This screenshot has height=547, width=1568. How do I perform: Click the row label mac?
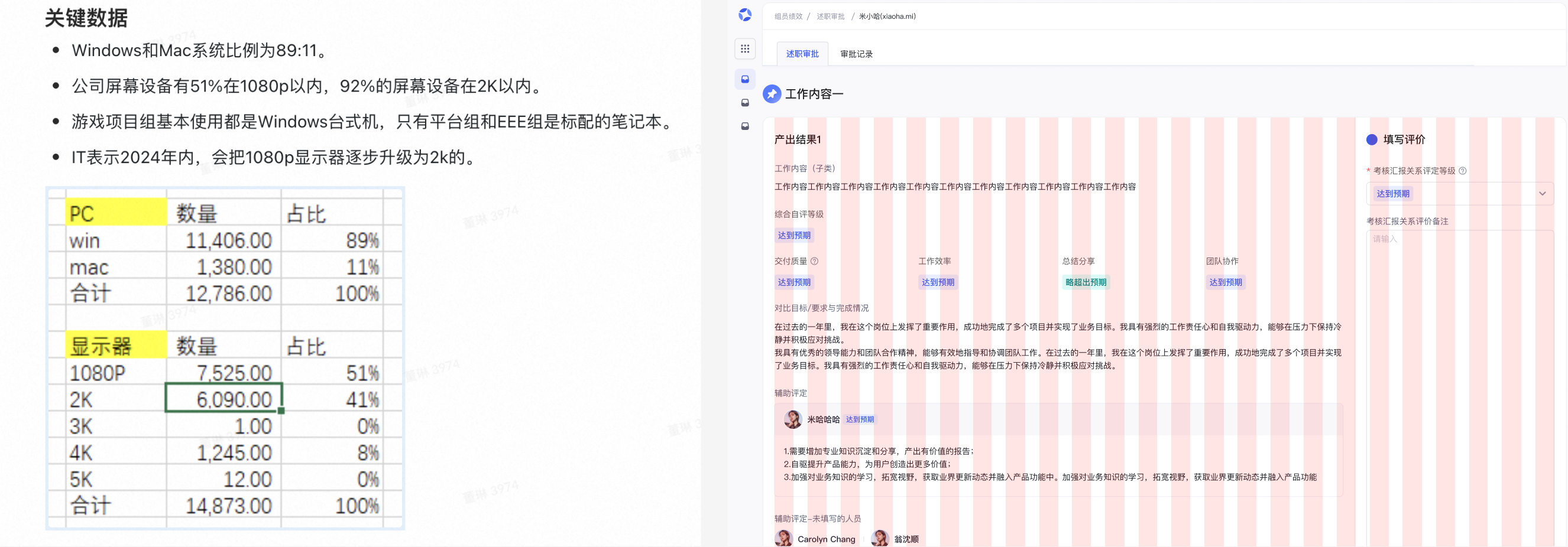89,267
